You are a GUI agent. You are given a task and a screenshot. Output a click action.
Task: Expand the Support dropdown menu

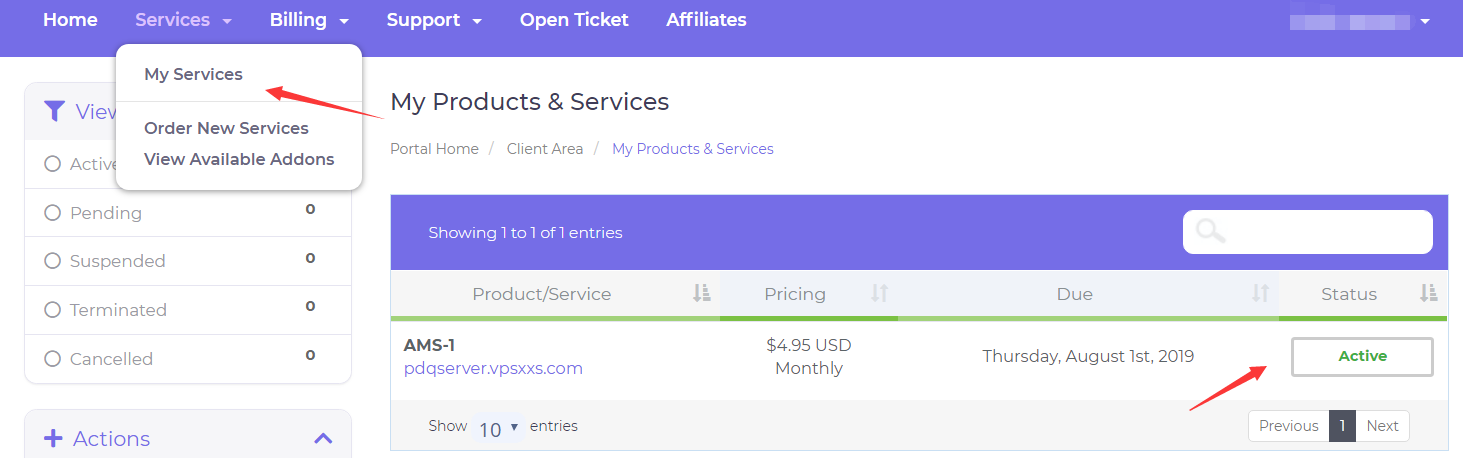click(434, 20)
